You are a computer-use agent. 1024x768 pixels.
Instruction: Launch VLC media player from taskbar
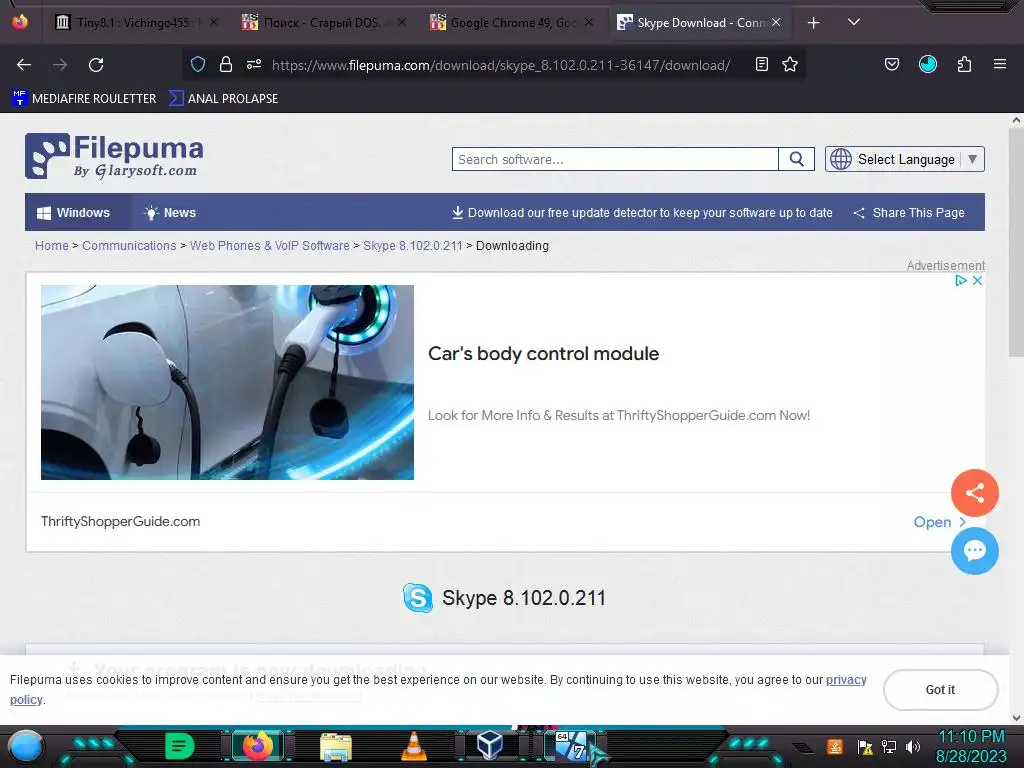[x=413, y=746]
